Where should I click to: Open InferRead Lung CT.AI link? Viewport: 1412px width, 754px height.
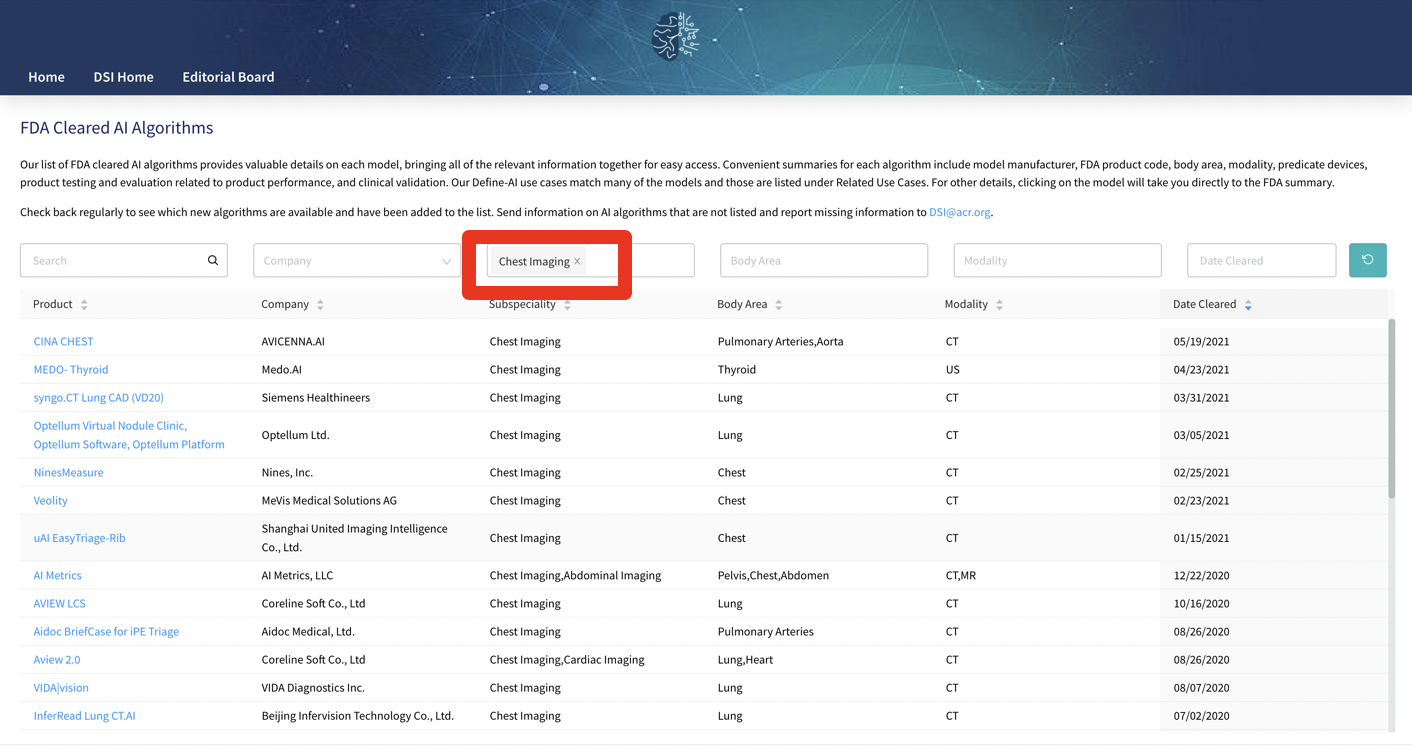pos(84,715)
